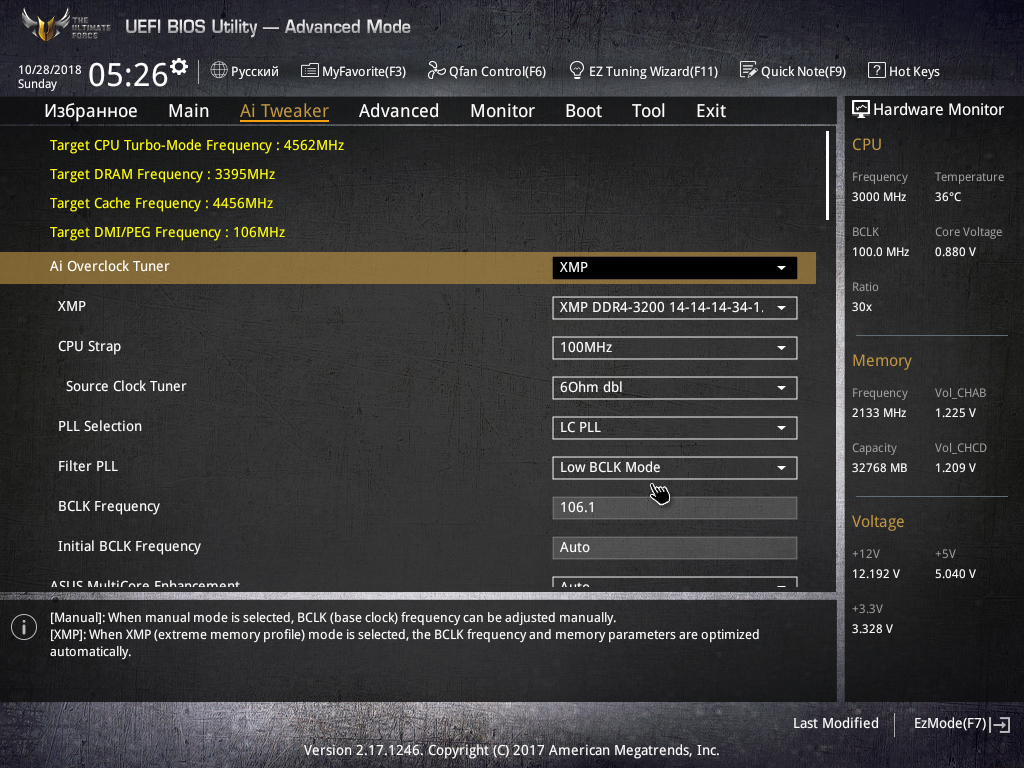Select the XMP setting label
The width and height of the screenshot is (1024, 768).
pyautogui.click(x=72, y=306)
